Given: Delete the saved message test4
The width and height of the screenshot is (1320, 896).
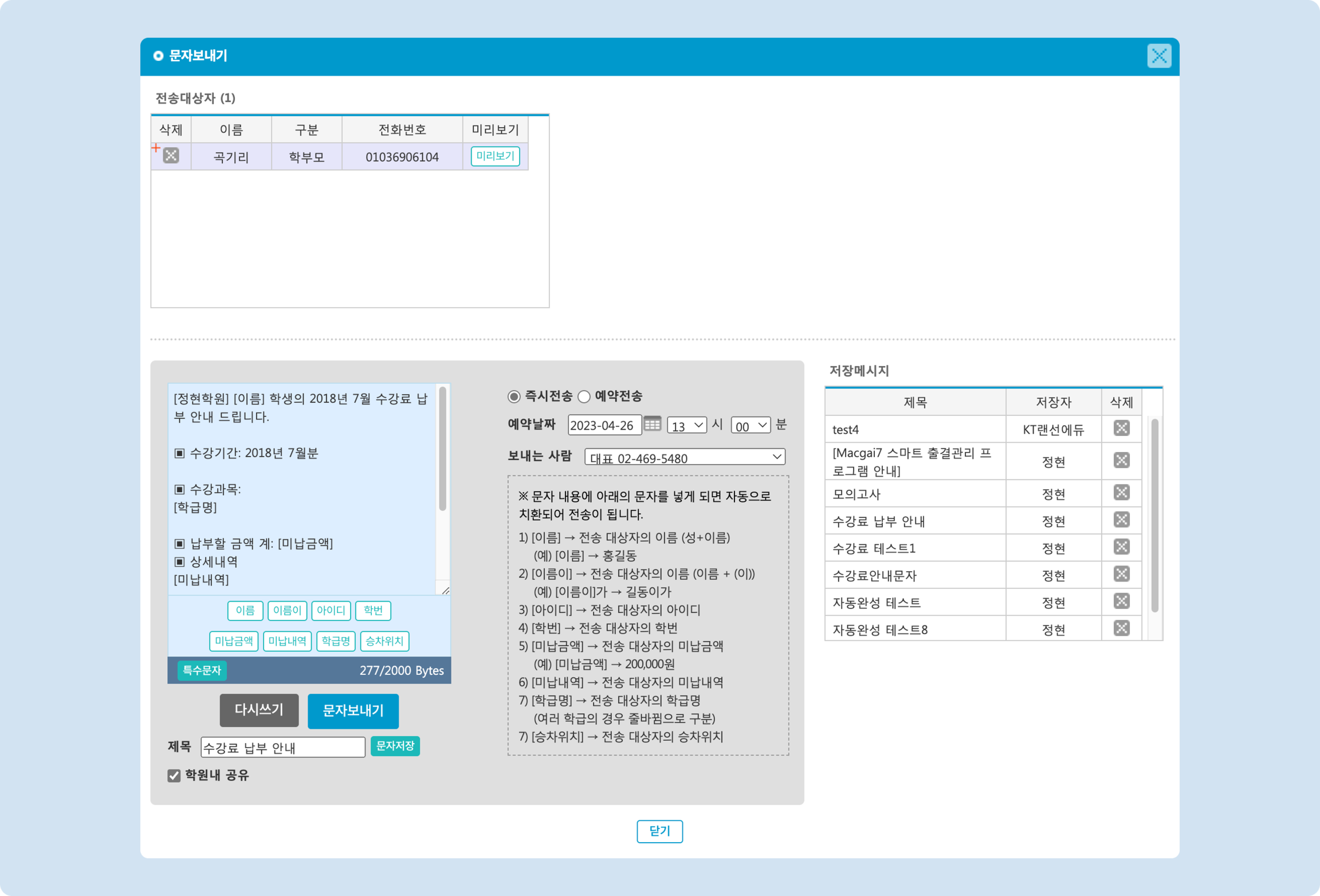Looking at the screenshot, I should [x=1121, y=429].
